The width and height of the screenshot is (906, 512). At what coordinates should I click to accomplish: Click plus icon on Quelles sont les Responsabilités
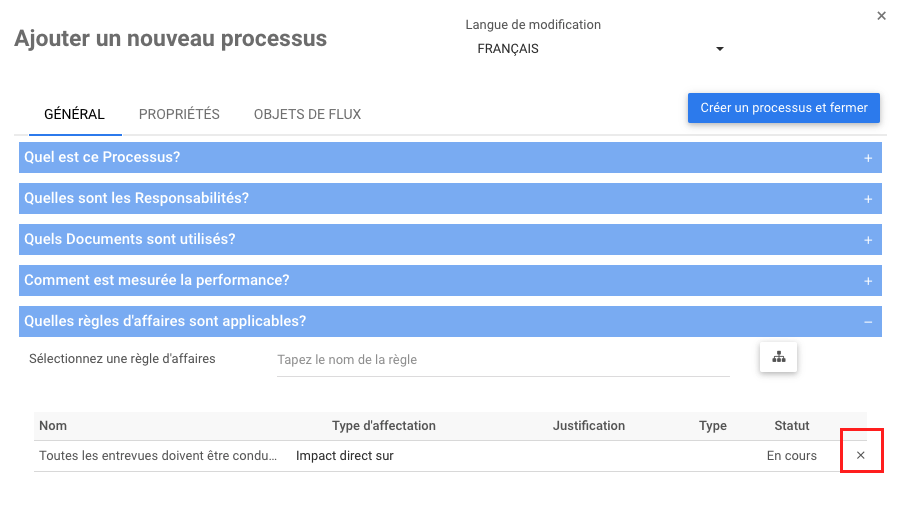click(x=867, y=199)
